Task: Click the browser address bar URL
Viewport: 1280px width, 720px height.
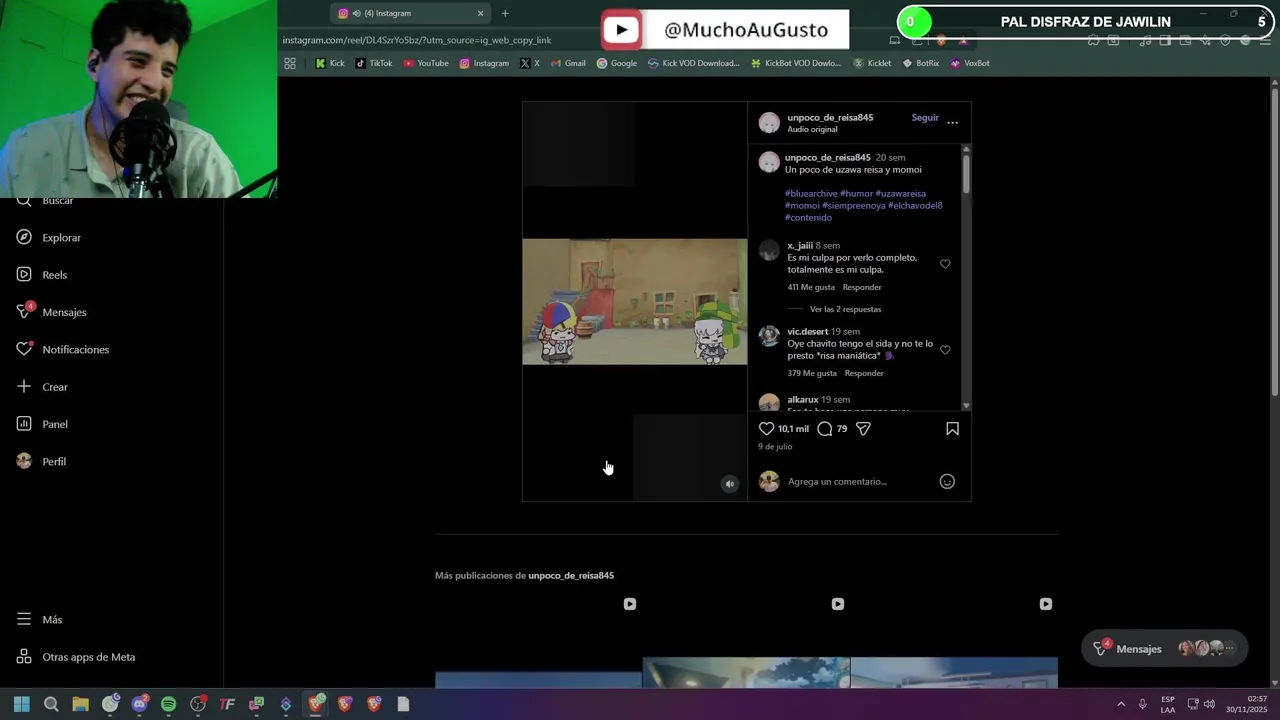Action: (417, 41)
